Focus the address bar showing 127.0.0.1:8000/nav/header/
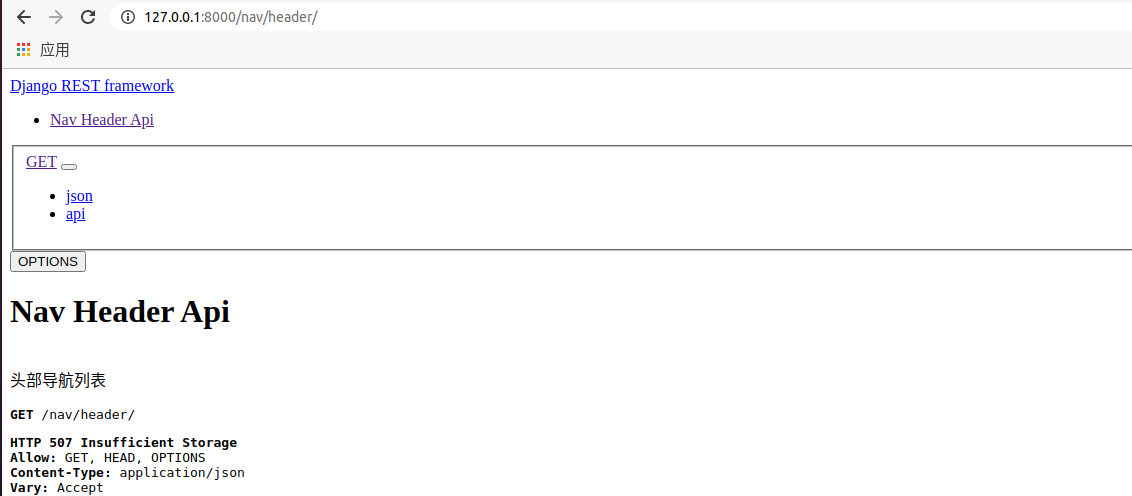This screenshot has height=496, width=1132. point(621,17)
